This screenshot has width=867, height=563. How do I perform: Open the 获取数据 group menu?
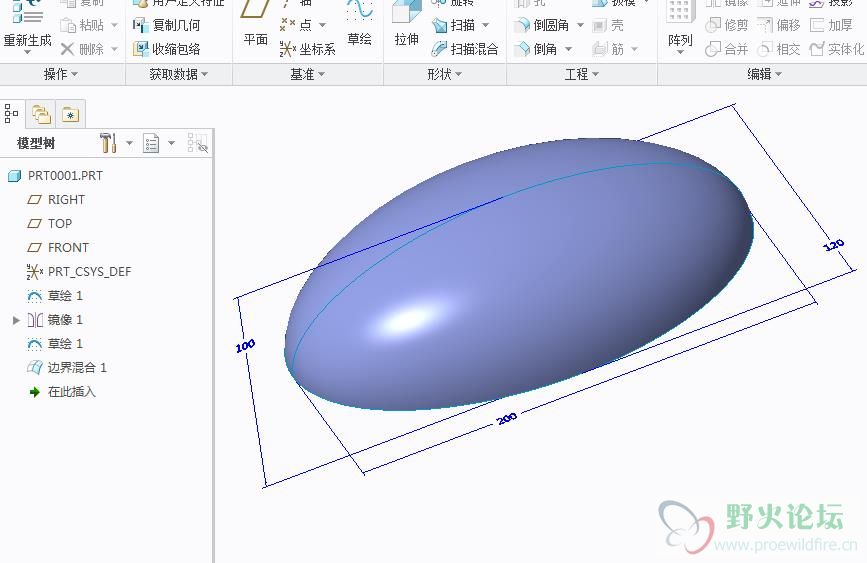(x=179, y=74)
